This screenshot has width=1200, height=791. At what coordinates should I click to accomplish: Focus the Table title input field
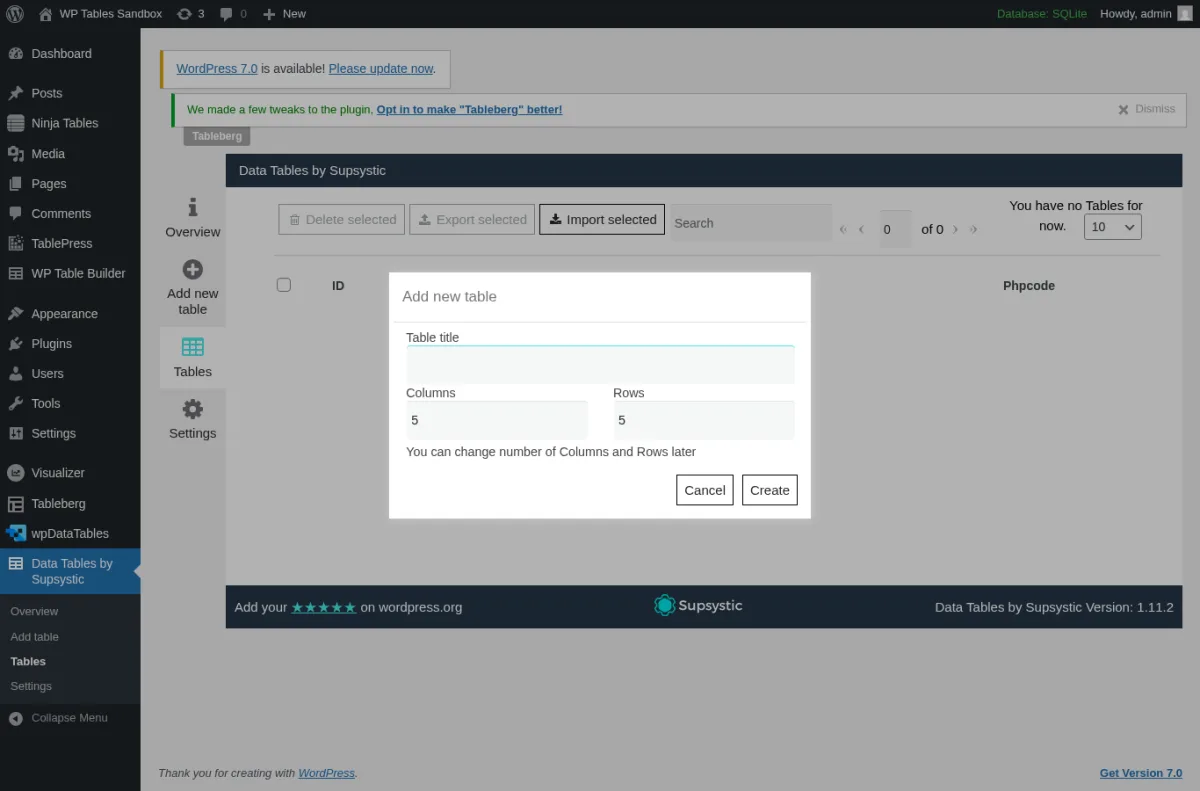(x=600, y=365)
